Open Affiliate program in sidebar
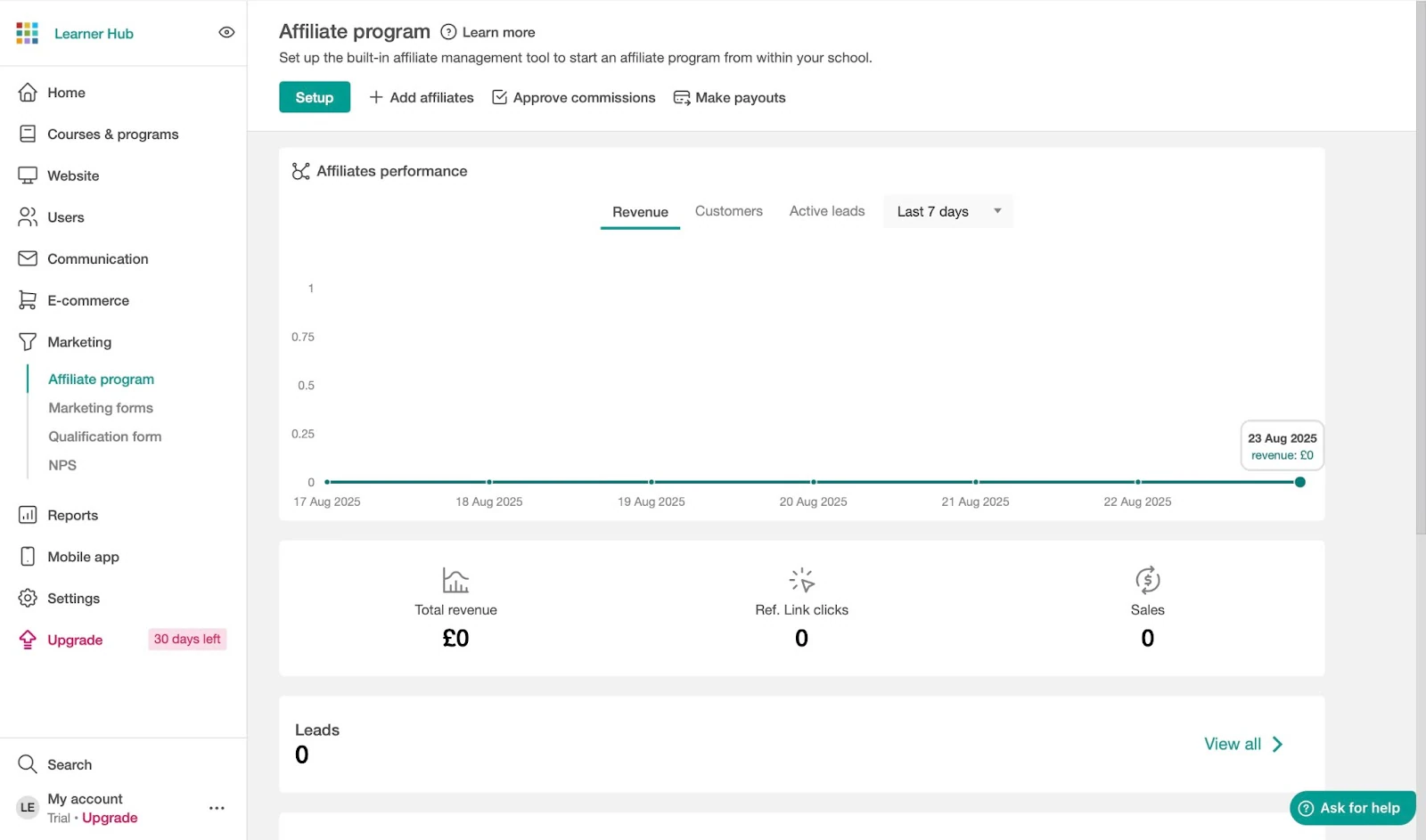This screenshot has width=1426, height=840. (x=101, y=379)
